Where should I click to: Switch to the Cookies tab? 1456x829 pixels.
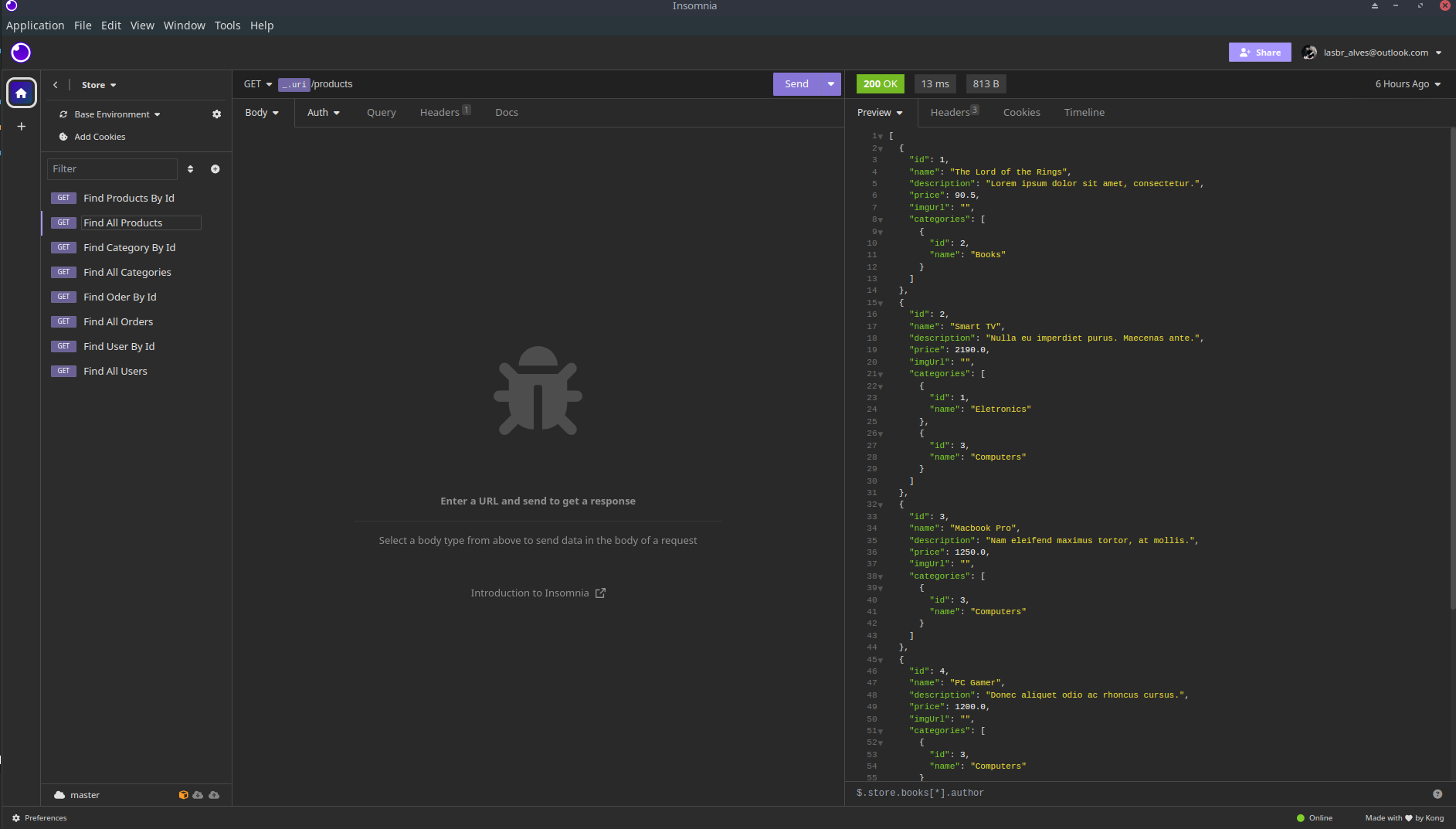pyautogui.click(x=1022, y=113)
